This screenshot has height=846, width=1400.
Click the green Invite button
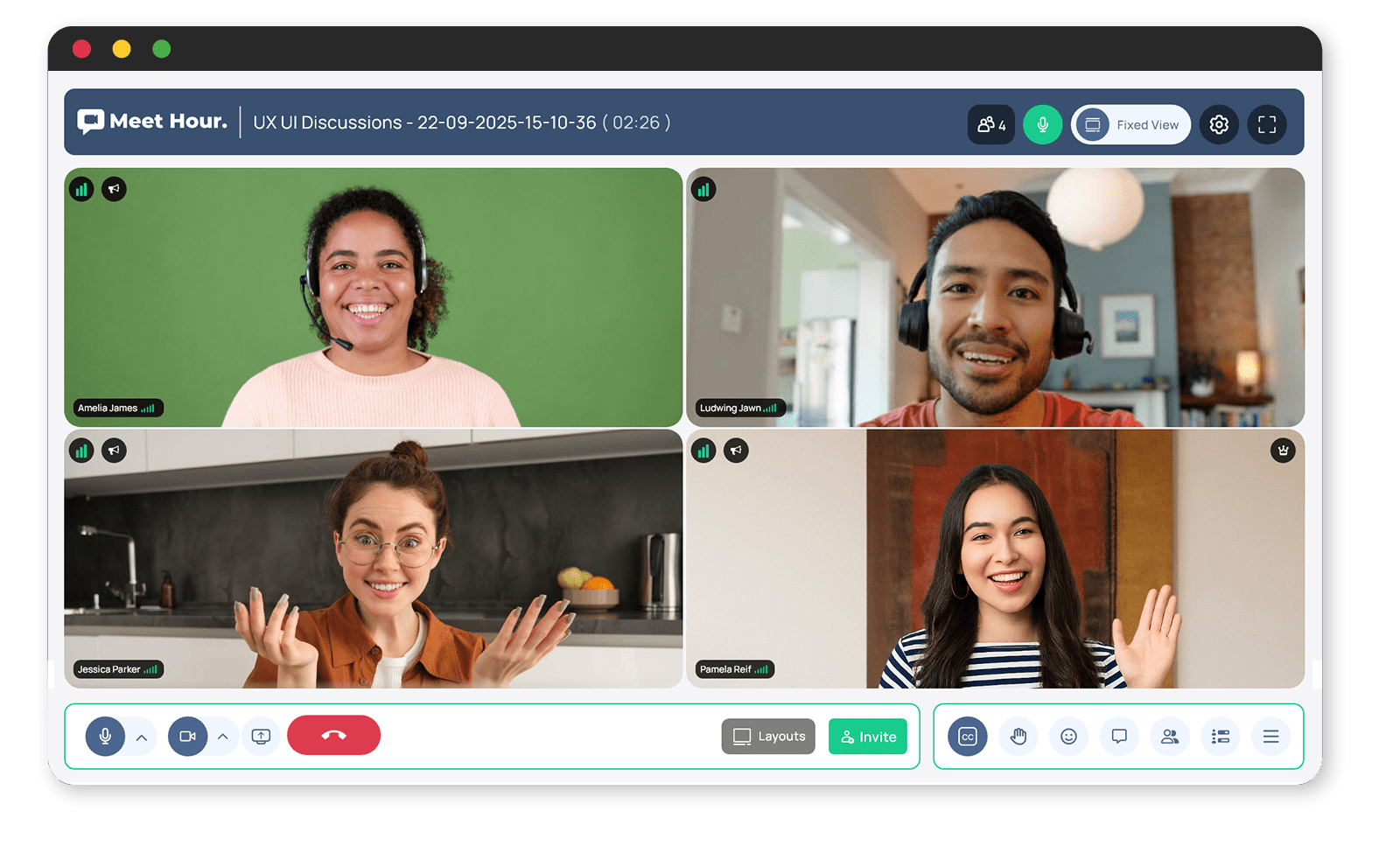tap(868, 737)
